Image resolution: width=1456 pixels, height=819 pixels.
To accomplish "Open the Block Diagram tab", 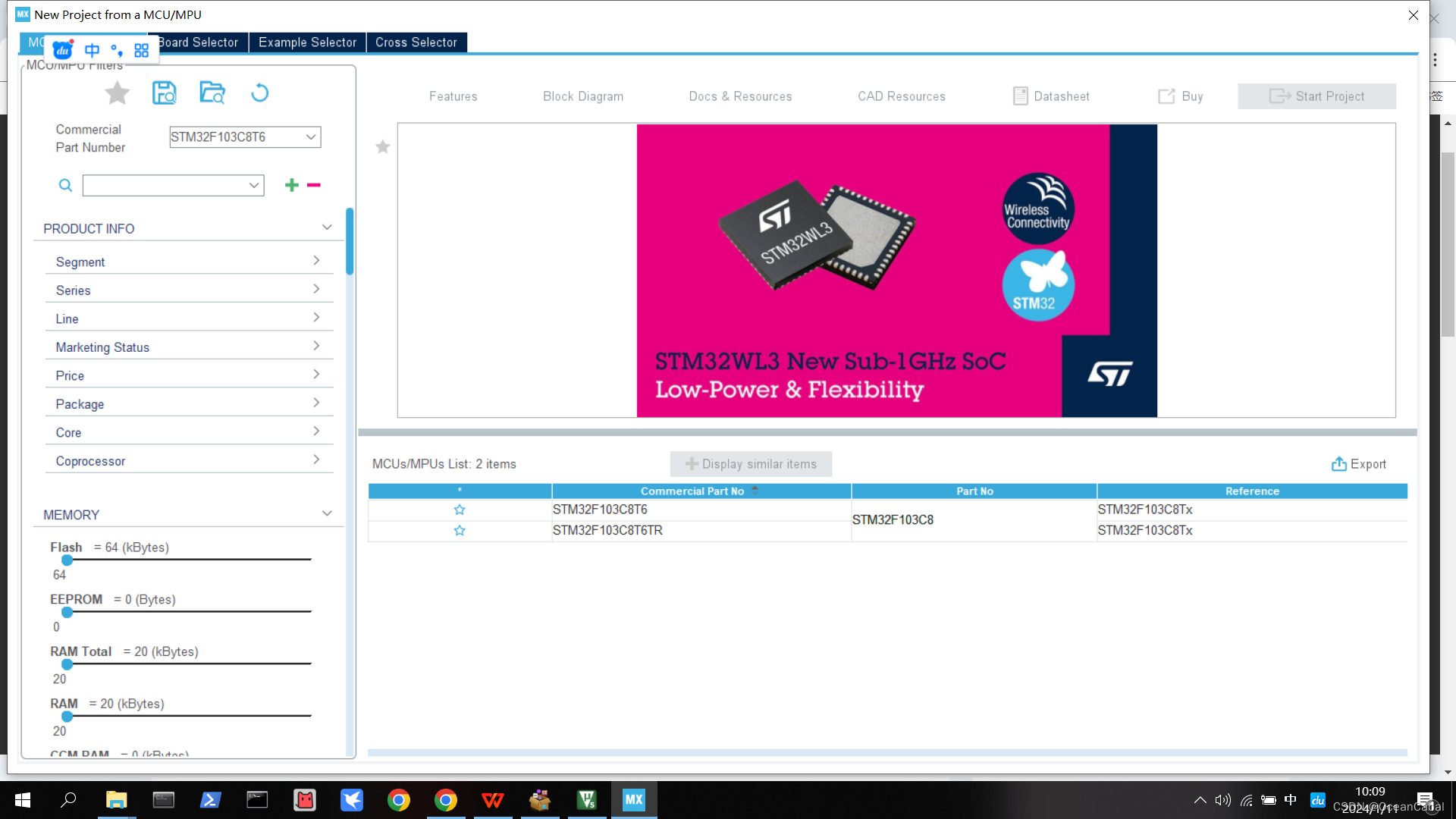I will (x=583, y=96).
